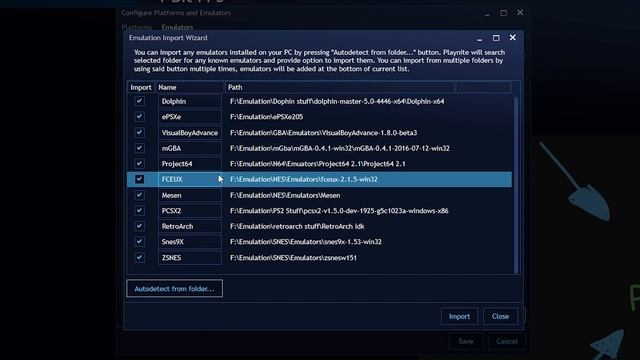Edit the Mesen name field
The image size is (640, 360).
coord(190,195)
